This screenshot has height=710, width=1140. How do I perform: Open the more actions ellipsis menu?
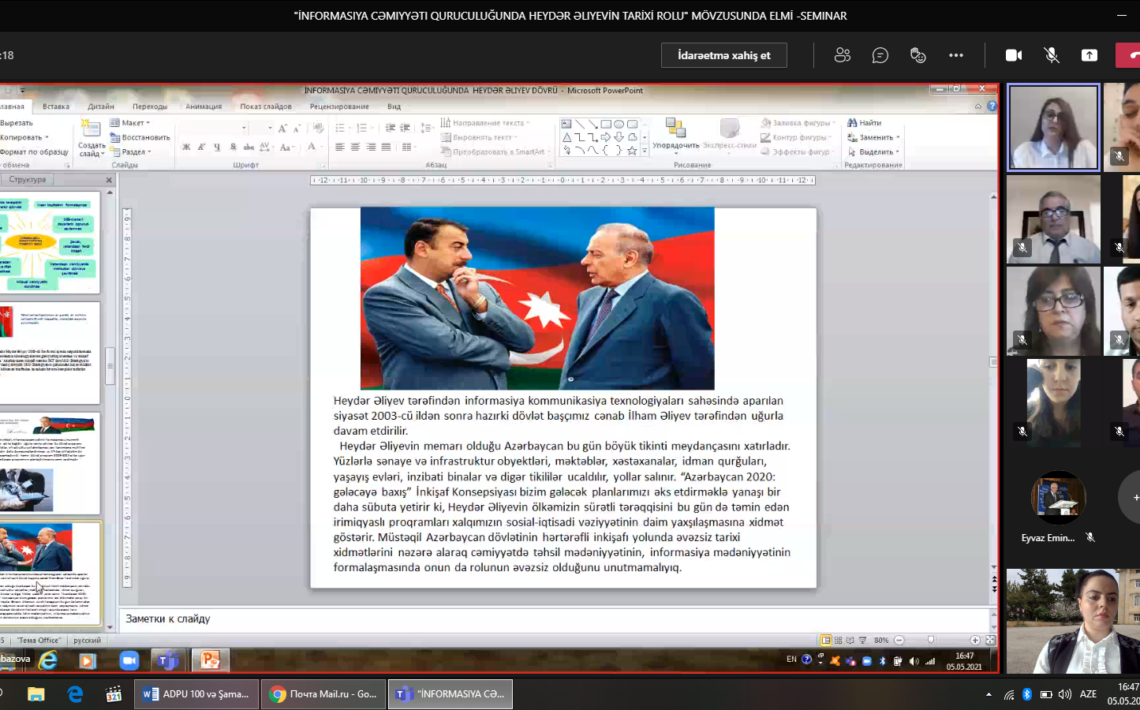[x=956, y=55]
